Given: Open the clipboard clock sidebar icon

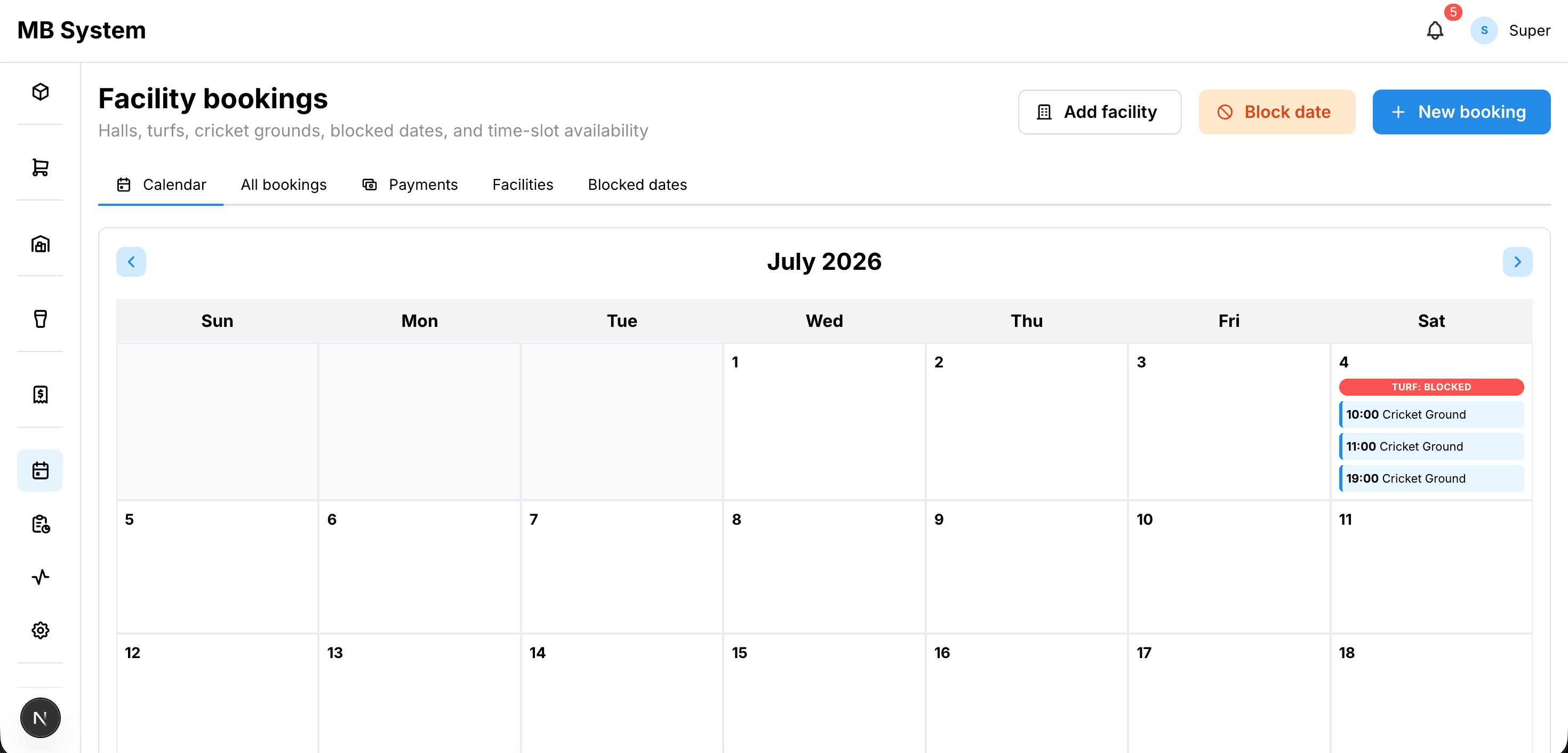Looking at the screenshot, I should point(40,524).
